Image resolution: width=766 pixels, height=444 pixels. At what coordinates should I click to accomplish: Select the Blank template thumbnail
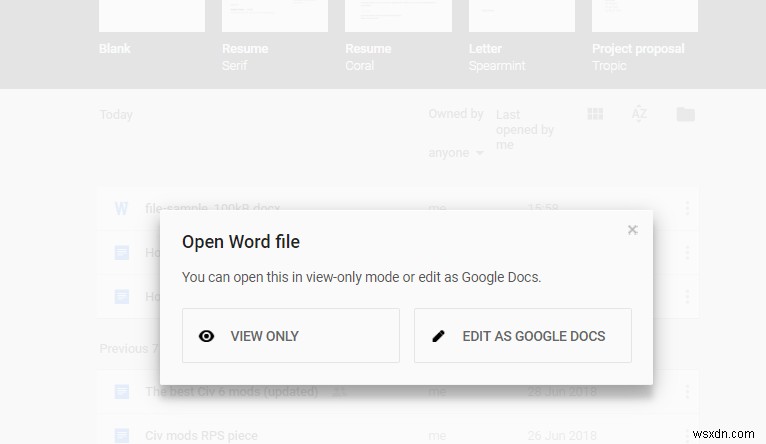(x=152, y=16)
